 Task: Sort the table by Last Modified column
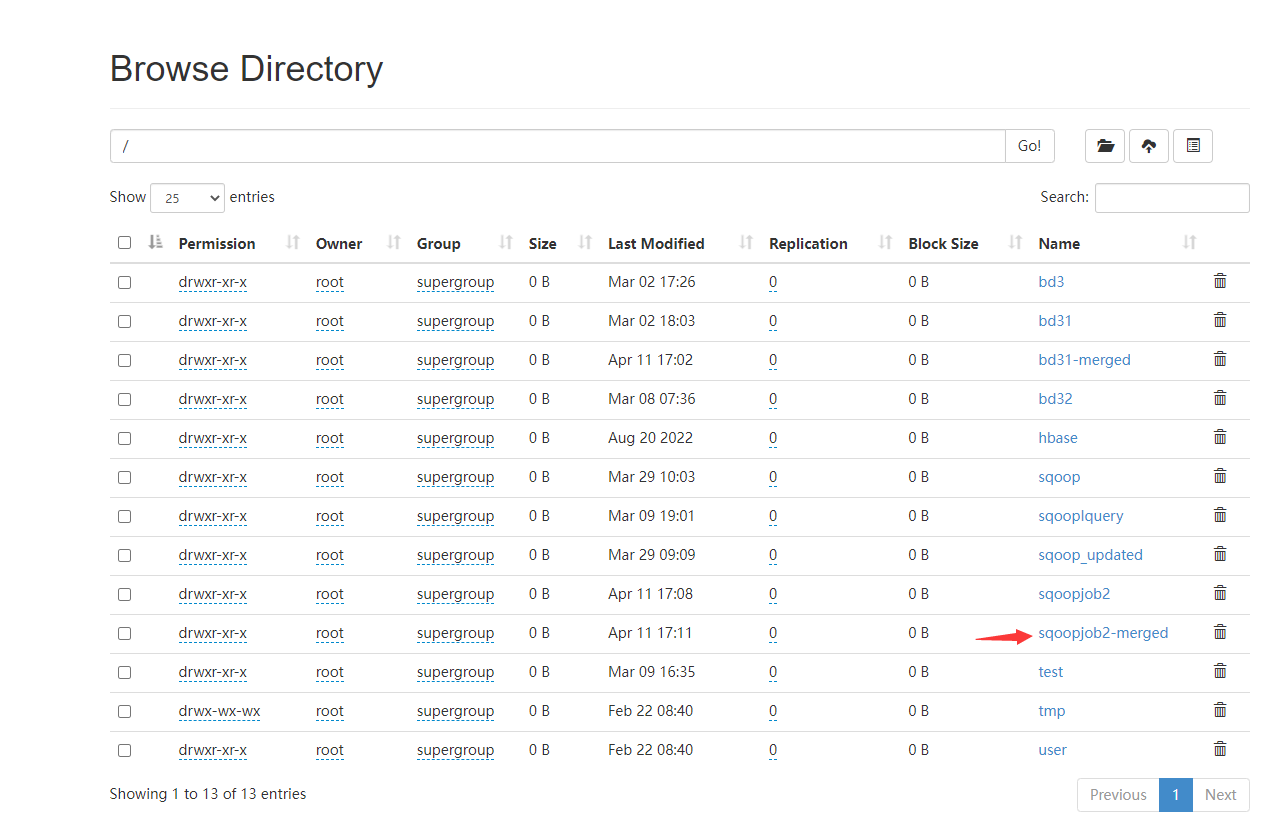(x=656, y=244)
